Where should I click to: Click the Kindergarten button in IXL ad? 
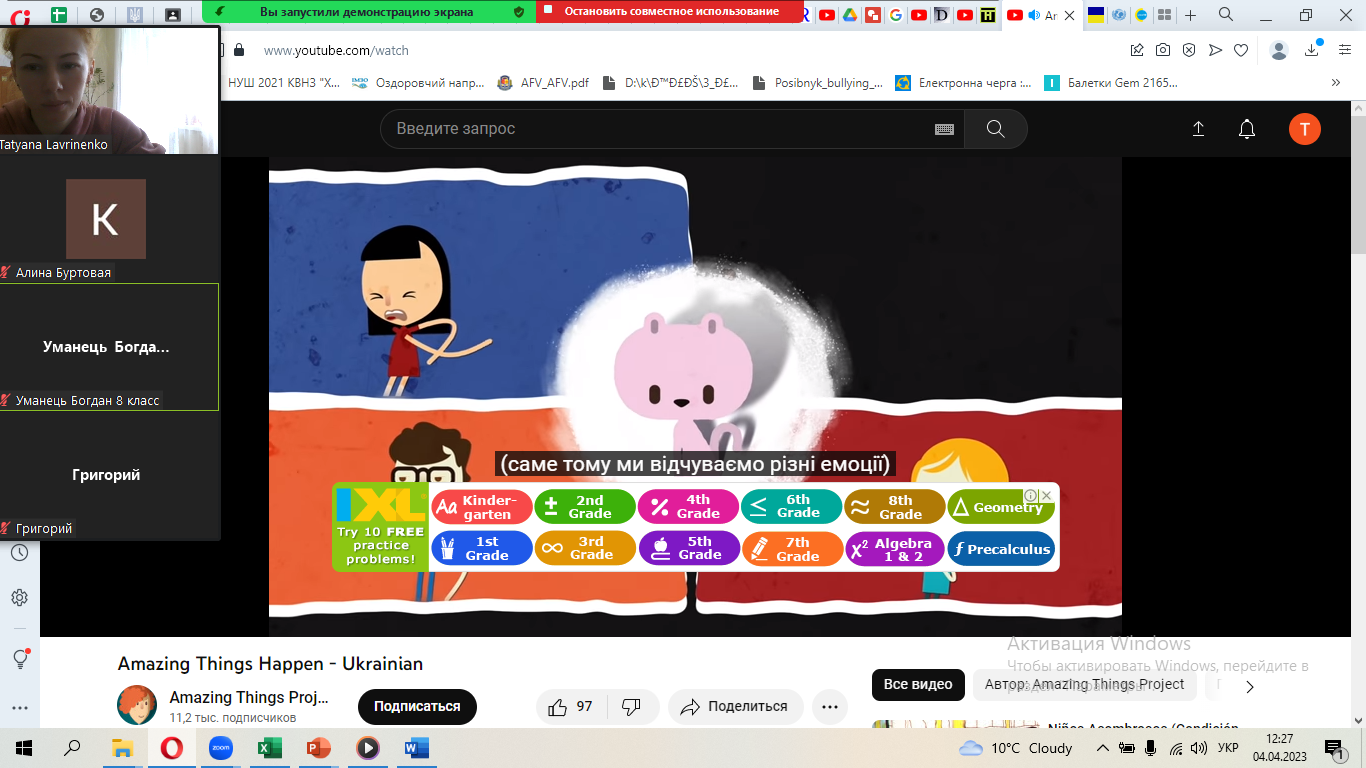[480, 507]
